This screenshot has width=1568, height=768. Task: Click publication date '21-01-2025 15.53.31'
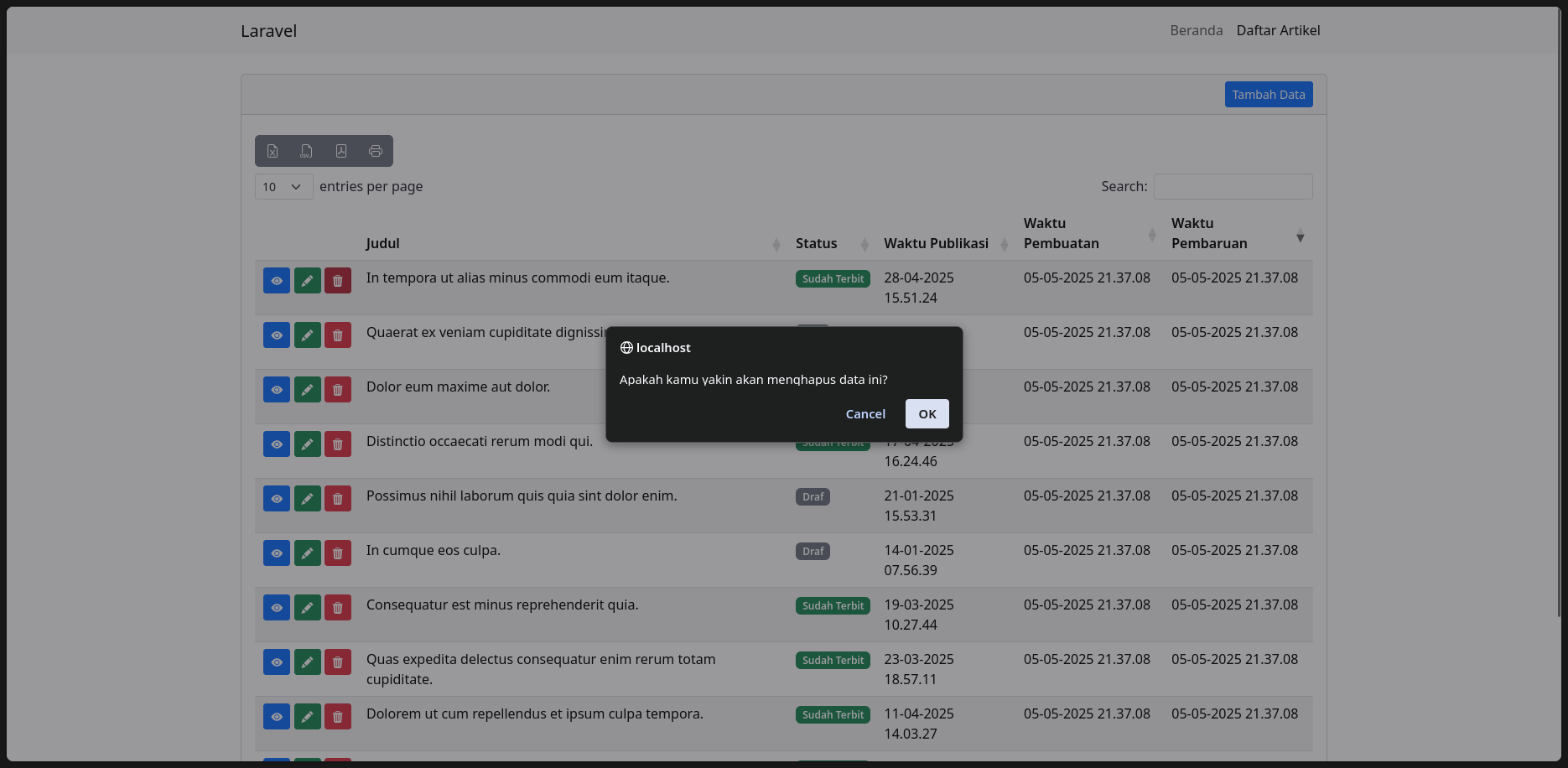click(x=919, y=506)
